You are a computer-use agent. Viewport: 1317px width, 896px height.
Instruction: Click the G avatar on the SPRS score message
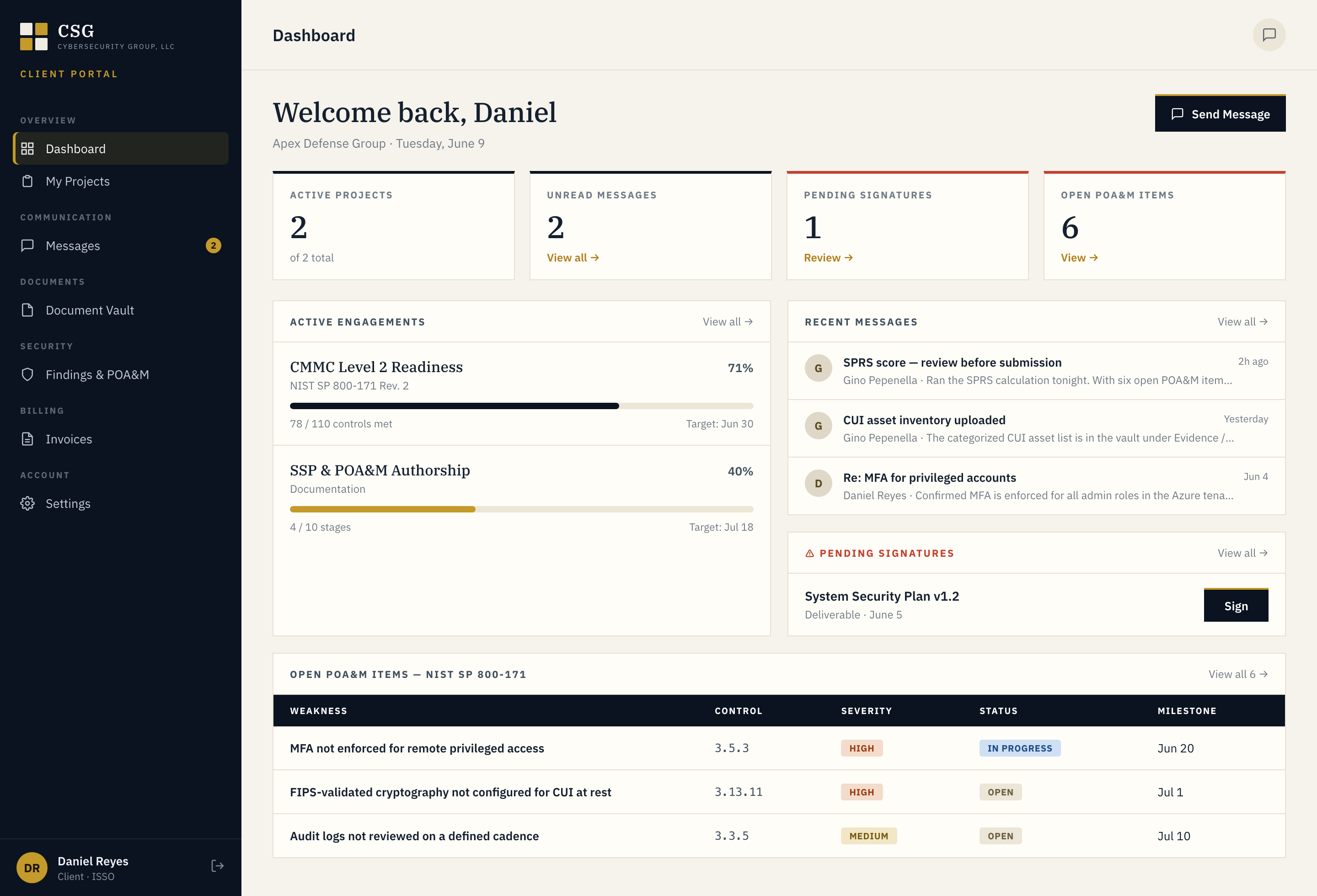(x=818, y=368)
